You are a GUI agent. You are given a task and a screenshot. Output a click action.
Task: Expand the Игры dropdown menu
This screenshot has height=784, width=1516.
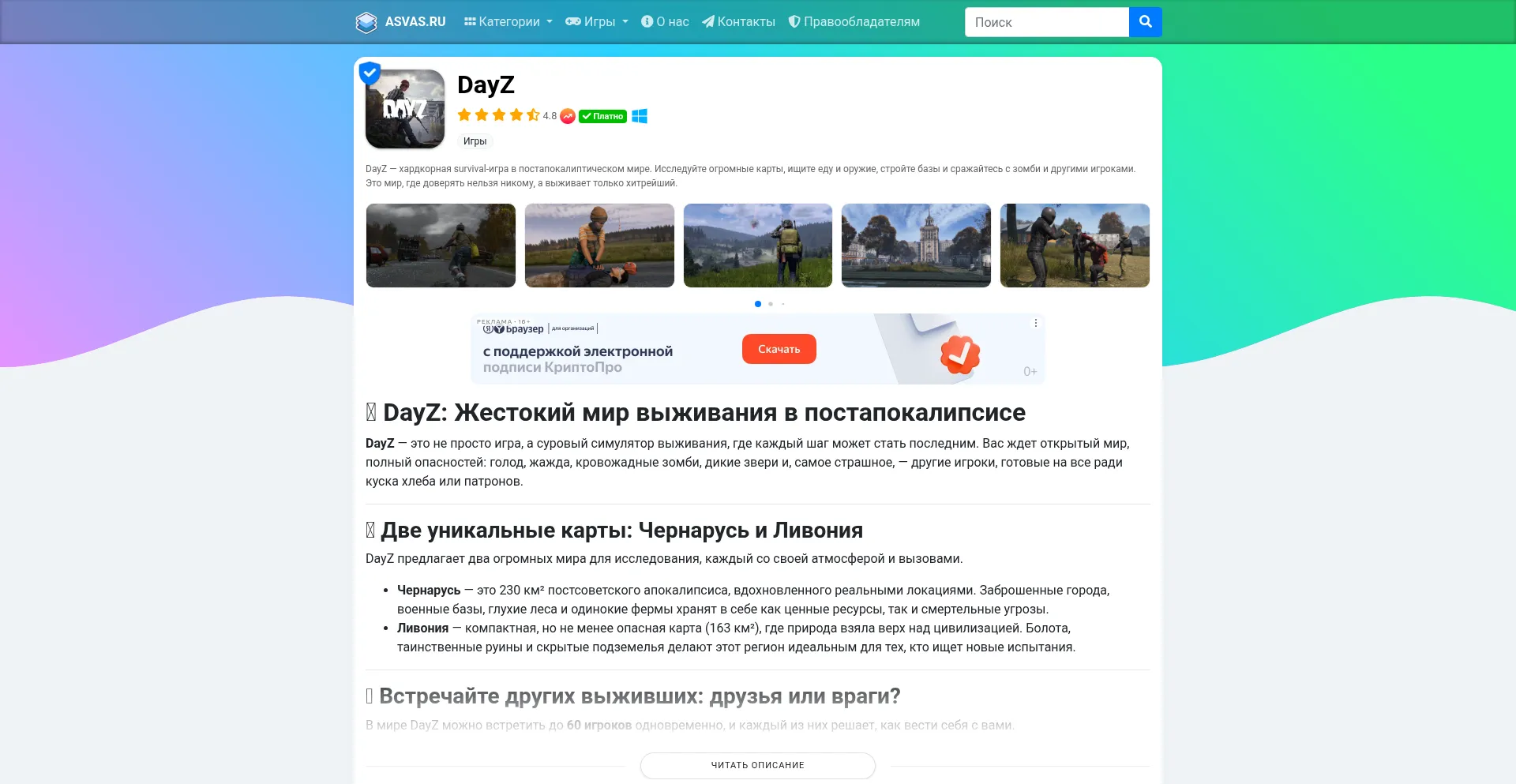[597, 22]
